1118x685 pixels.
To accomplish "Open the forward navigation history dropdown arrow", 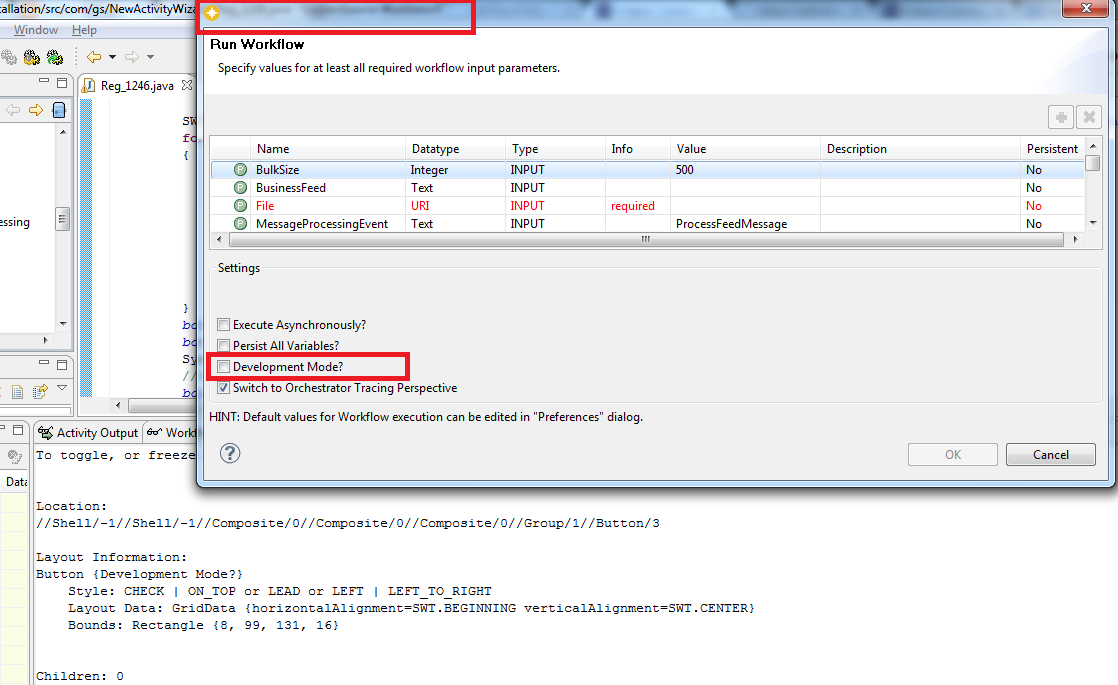I will tap(150, 57).
